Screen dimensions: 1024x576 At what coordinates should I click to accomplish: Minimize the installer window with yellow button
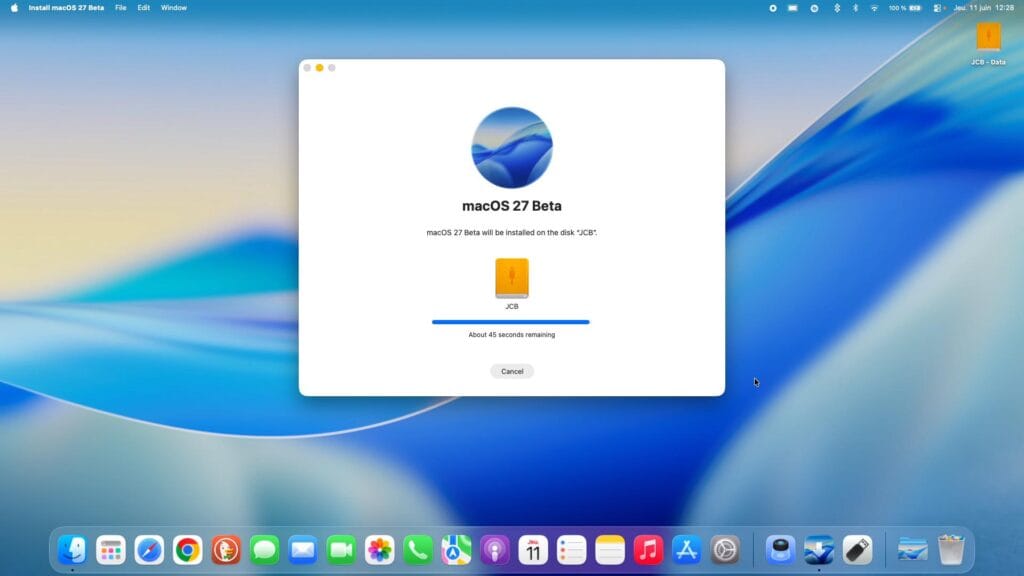pos(319,68)
